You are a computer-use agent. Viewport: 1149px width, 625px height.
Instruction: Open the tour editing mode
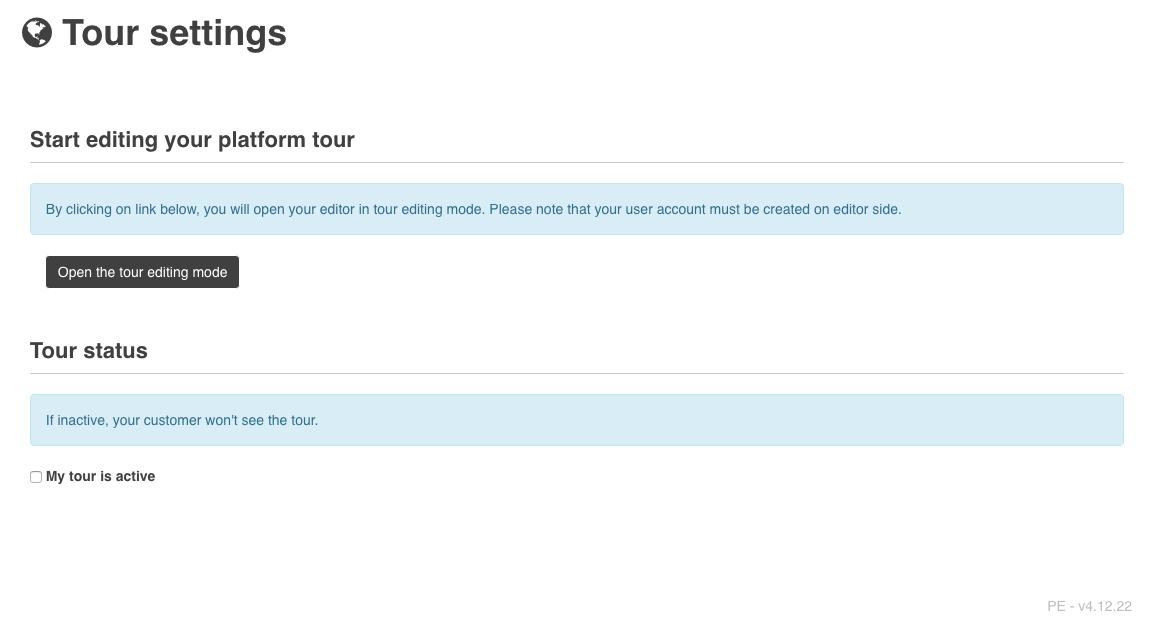[x=142, y=272]
